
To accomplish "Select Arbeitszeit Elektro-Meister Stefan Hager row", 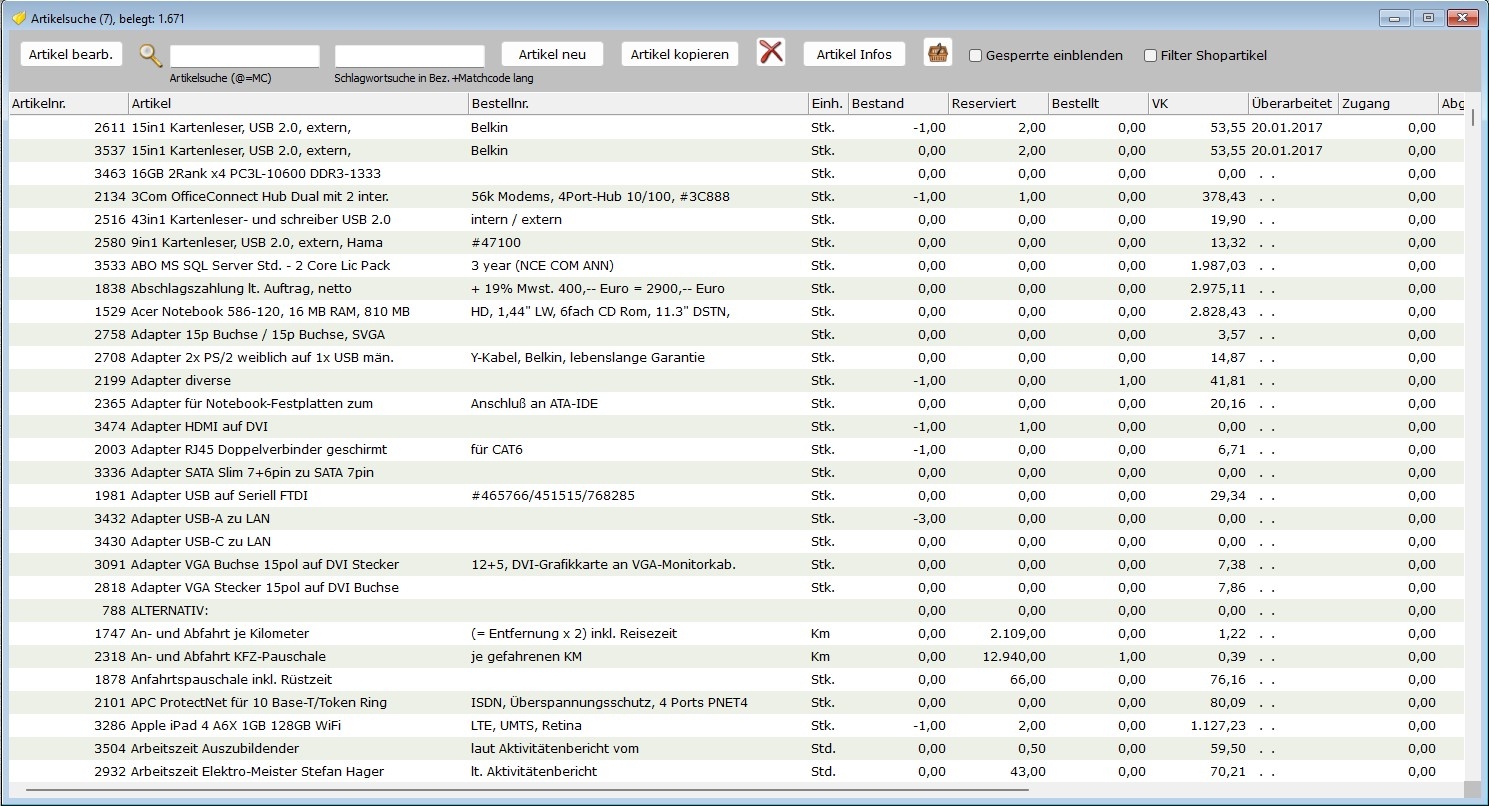I will 737,771.
